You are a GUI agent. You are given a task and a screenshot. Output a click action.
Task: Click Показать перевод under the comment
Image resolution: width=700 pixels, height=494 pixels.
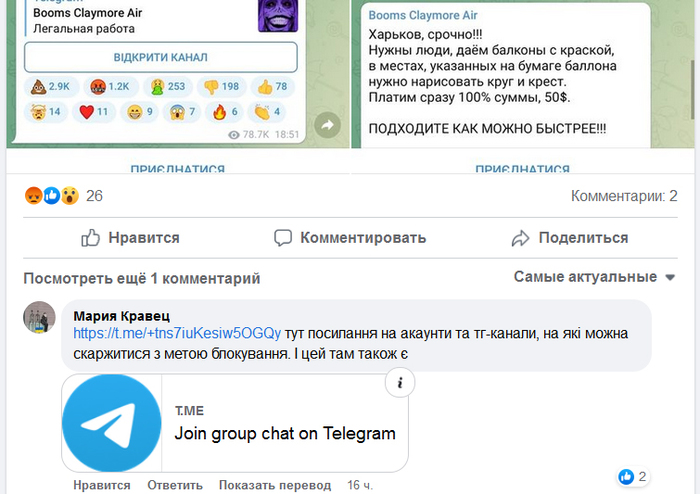point(275,485)
